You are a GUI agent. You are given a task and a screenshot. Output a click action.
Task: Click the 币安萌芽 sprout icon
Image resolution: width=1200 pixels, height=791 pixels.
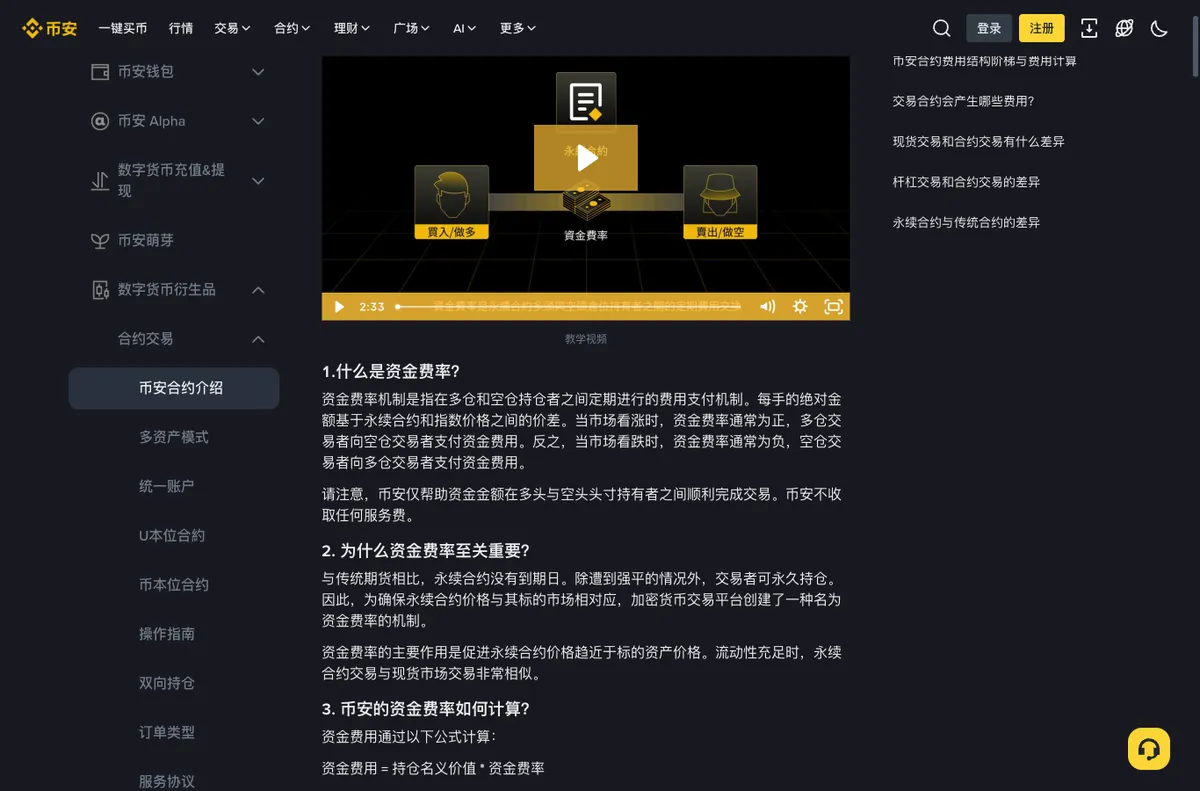tap(100, 240)
